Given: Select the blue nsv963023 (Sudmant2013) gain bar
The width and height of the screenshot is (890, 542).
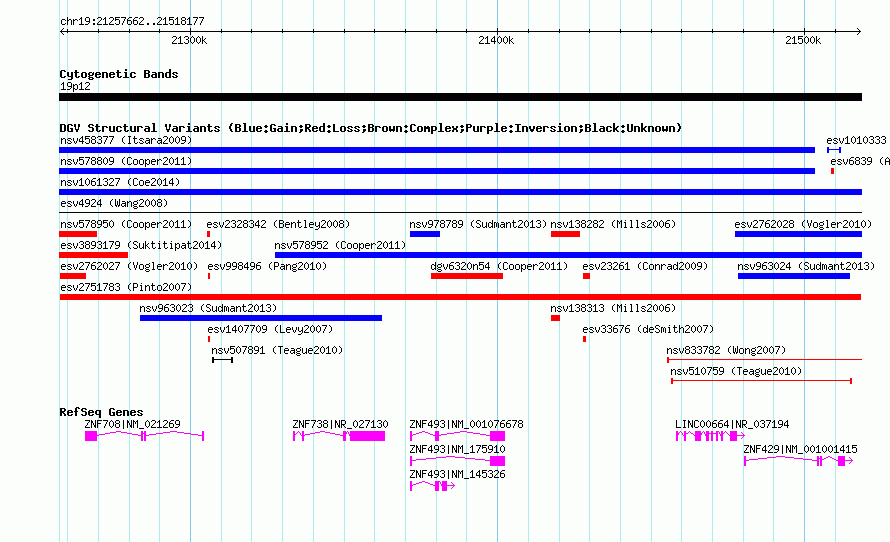Looking at the screenshot, I should tap(261, 318).
